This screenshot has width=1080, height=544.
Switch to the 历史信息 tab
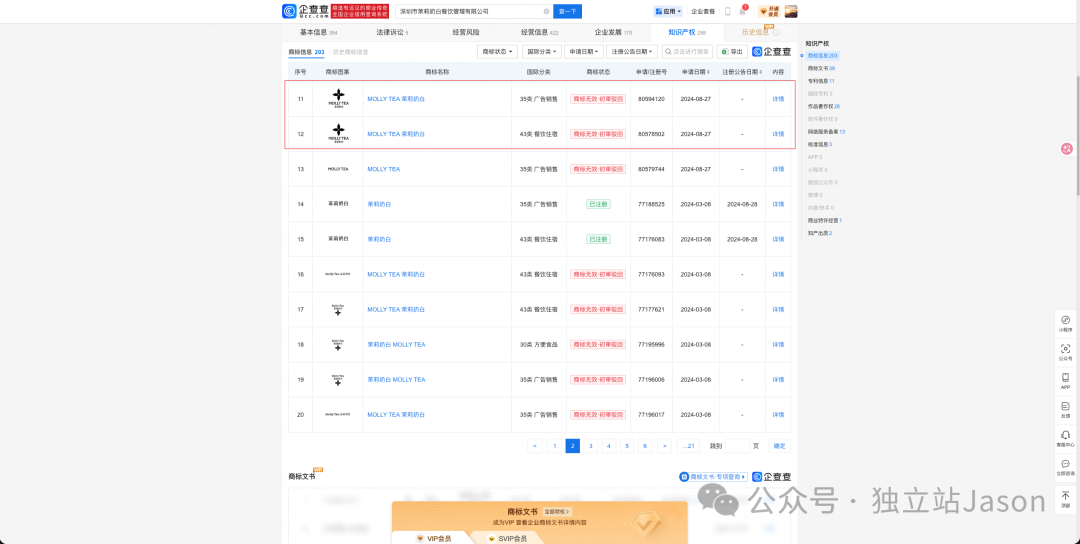755,32
